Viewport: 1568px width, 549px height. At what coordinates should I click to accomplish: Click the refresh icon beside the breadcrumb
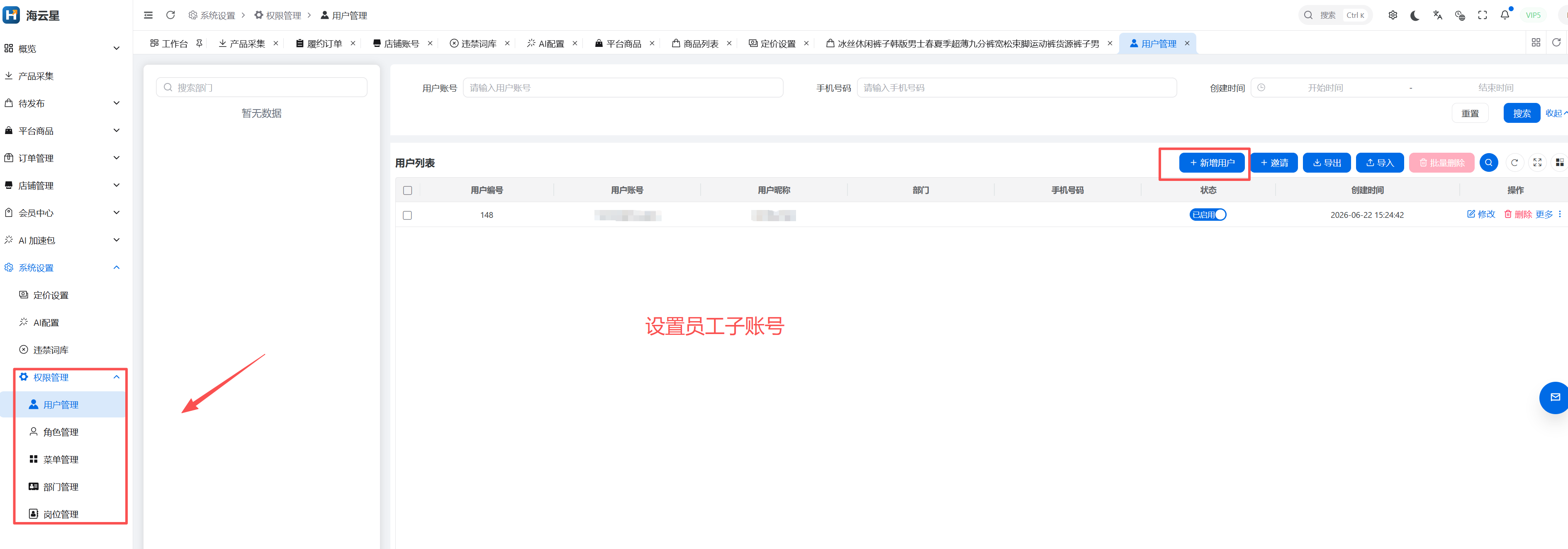170,15
